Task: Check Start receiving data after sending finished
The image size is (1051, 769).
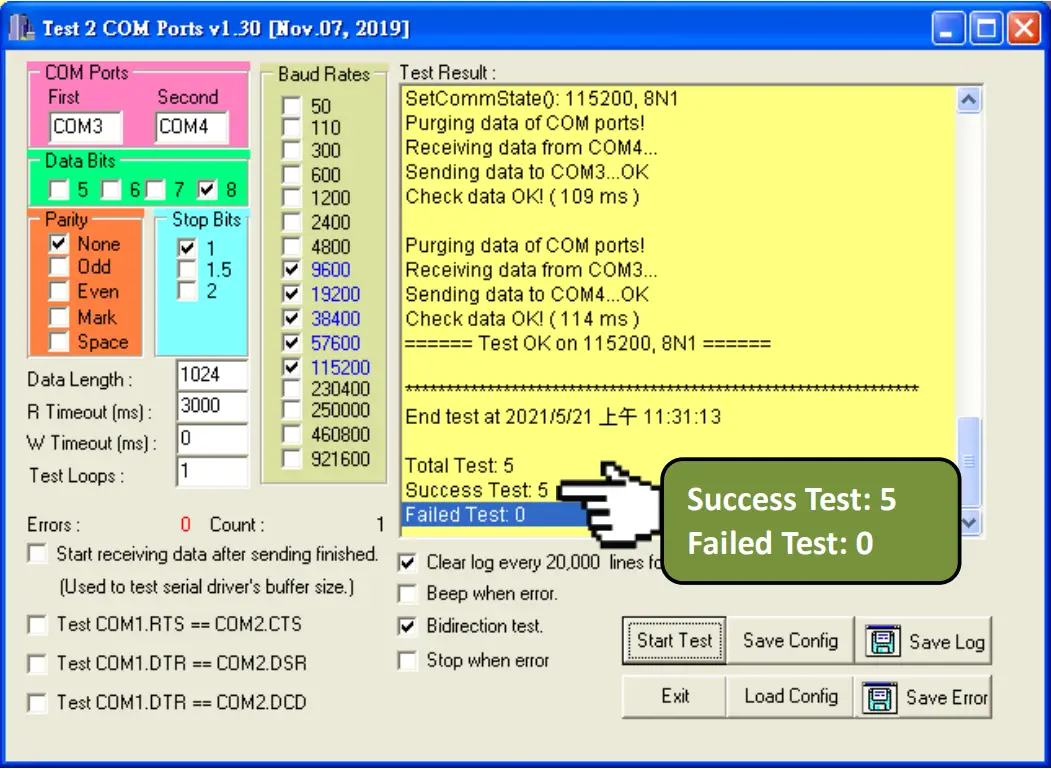Action: 37,553
